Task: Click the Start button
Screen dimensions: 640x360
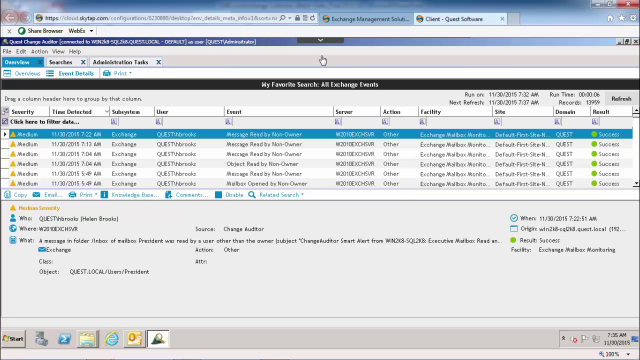Action: (13, 339)
